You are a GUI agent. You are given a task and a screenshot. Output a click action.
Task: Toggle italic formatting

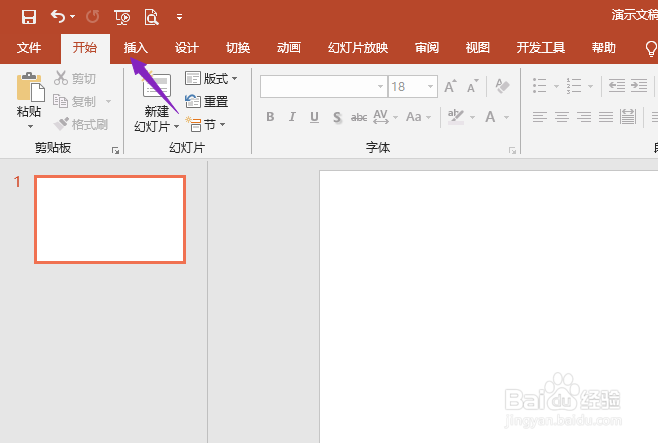tap(292, 117)
